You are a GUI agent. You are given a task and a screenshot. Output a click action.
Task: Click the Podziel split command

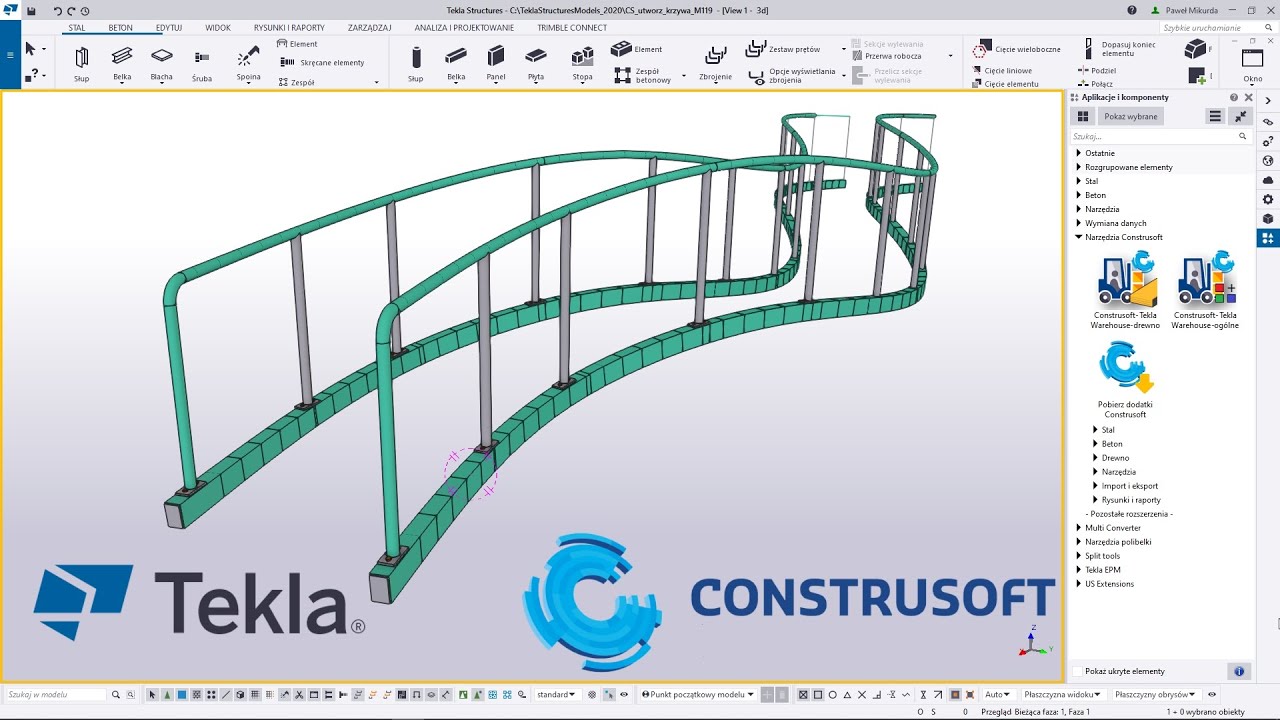1097,71
